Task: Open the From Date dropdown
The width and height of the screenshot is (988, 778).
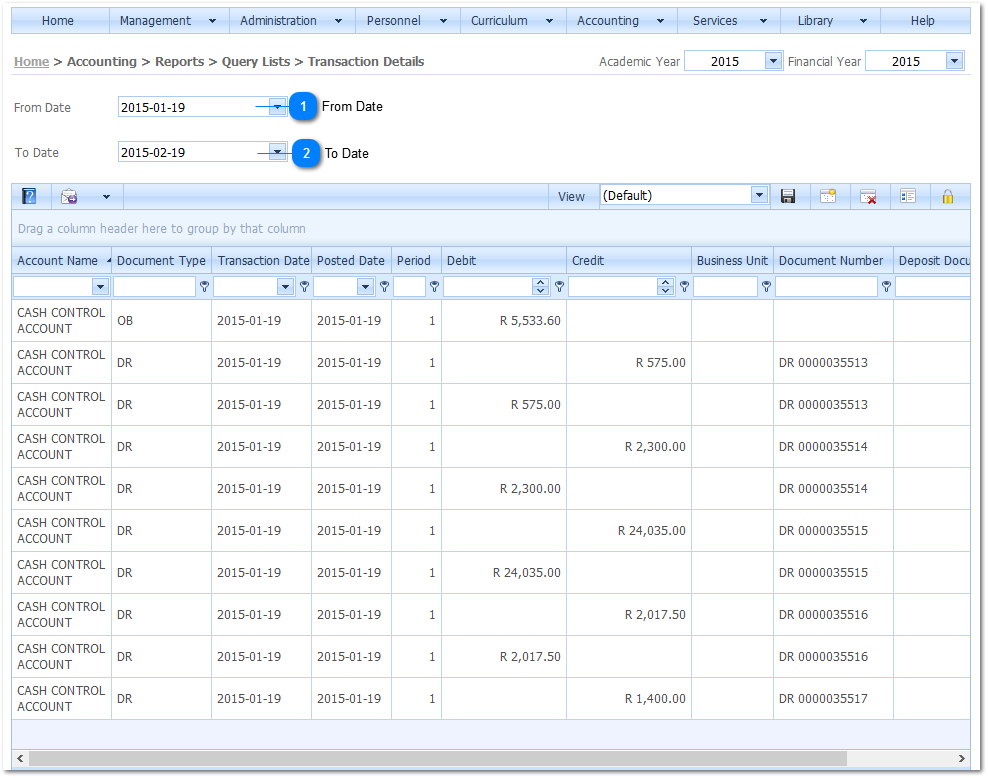Action: click(x=277, y=107)
